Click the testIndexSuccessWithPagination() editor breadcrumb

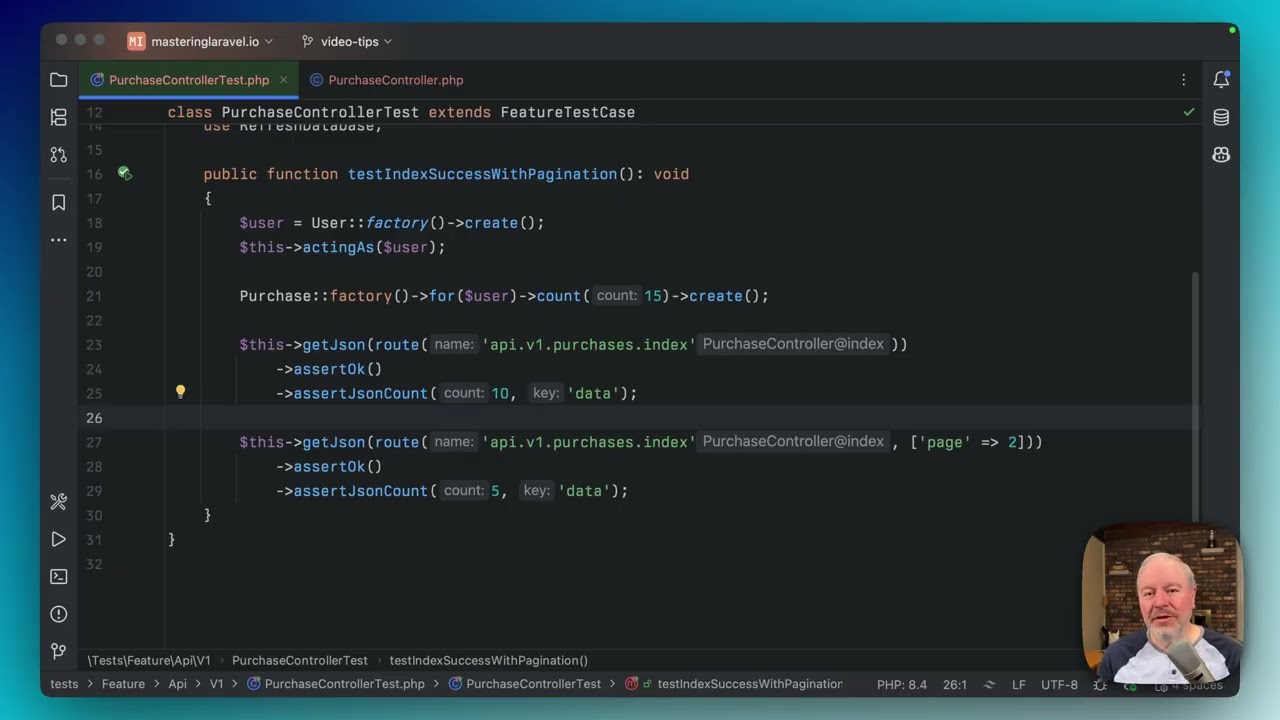pyautogui.click(x=489, y=660)
